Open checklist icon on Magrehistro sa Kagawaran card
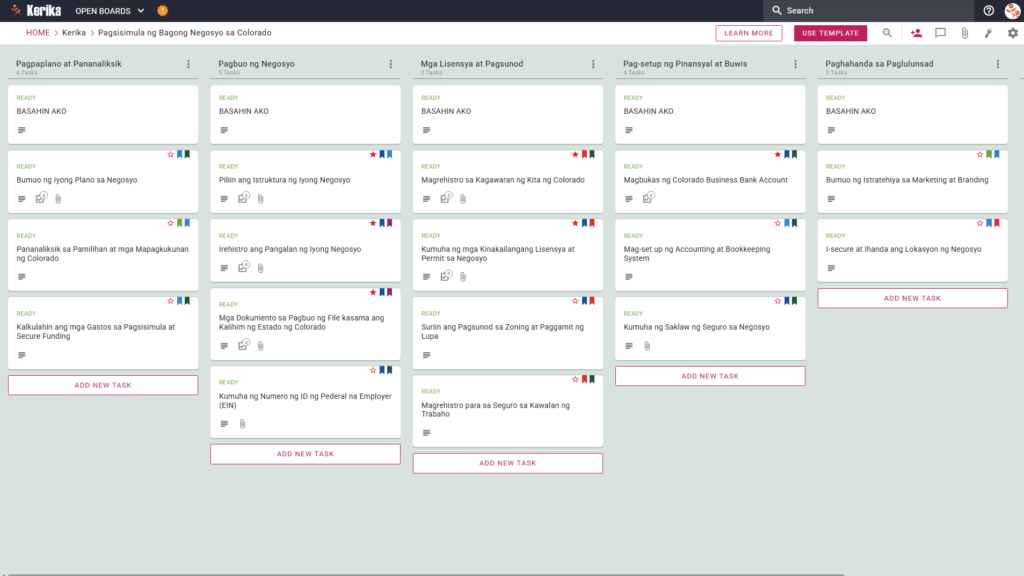1024x576 pixels. coord(446,198)
